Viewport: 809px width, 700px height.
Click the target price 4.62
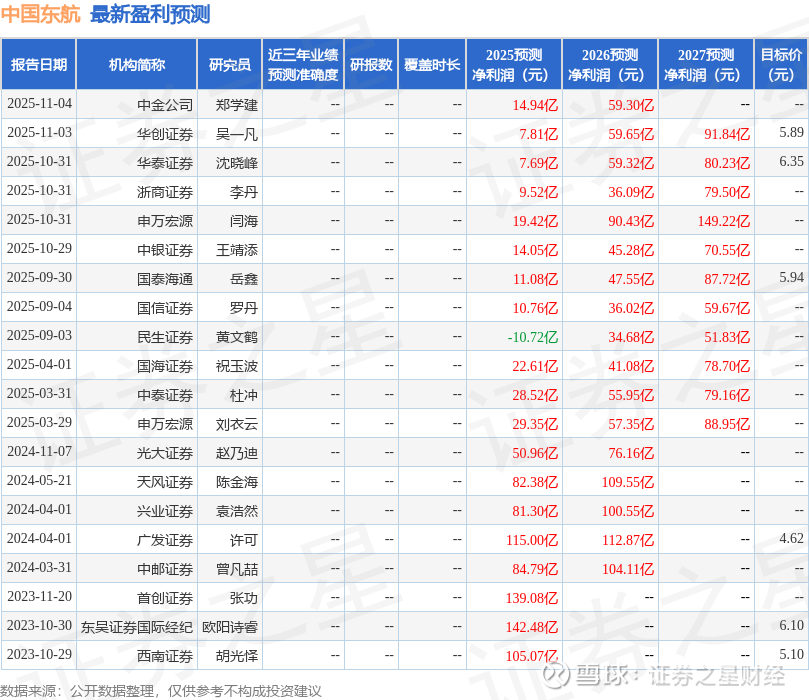click(x=791, y=538)
